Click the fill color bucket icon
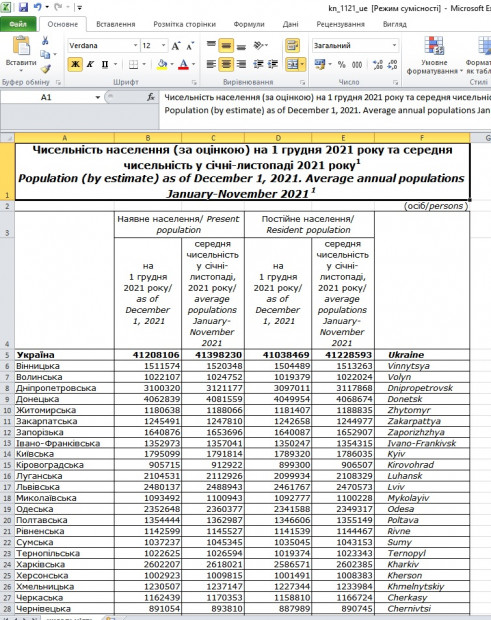Viewport: 491px width, 620px height. click(x=162, y=64)
